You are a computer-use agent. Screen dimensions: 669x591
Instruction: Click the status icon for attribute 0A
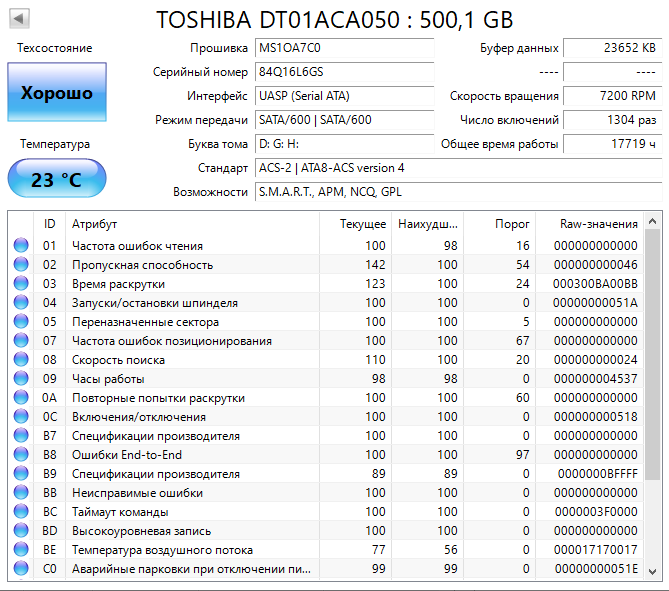pos(21,397)
